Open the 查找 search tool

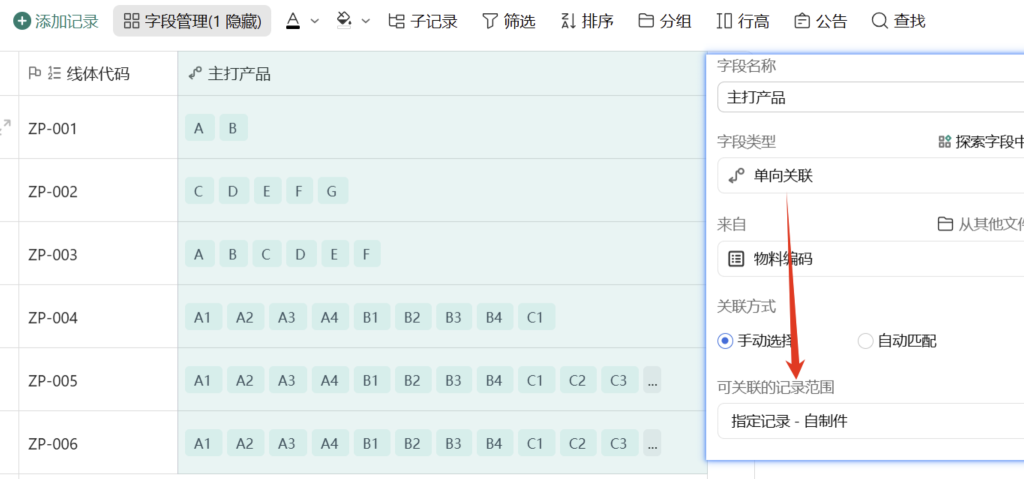pos(899,21)
